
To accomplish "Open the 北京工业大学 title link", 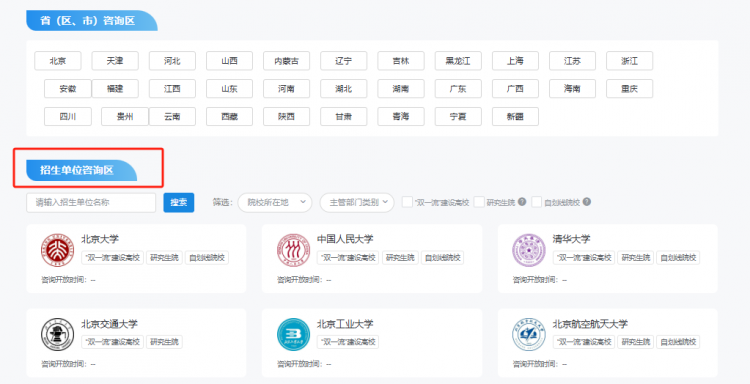I will click(345, 324).
